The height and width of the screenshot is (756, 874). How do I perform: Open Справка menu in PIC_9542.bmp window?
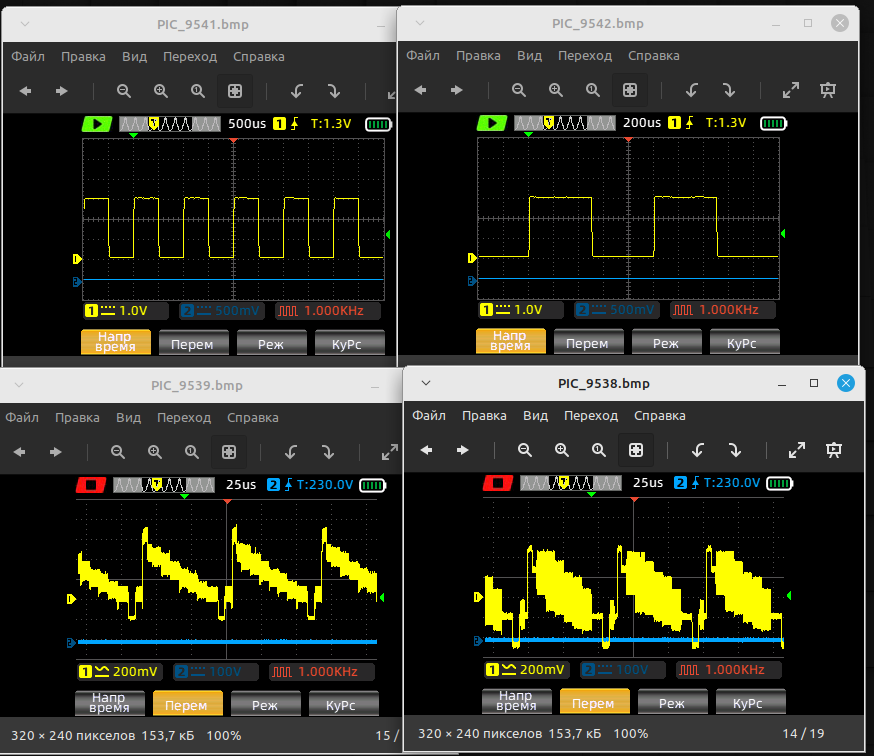pos(654,56)
